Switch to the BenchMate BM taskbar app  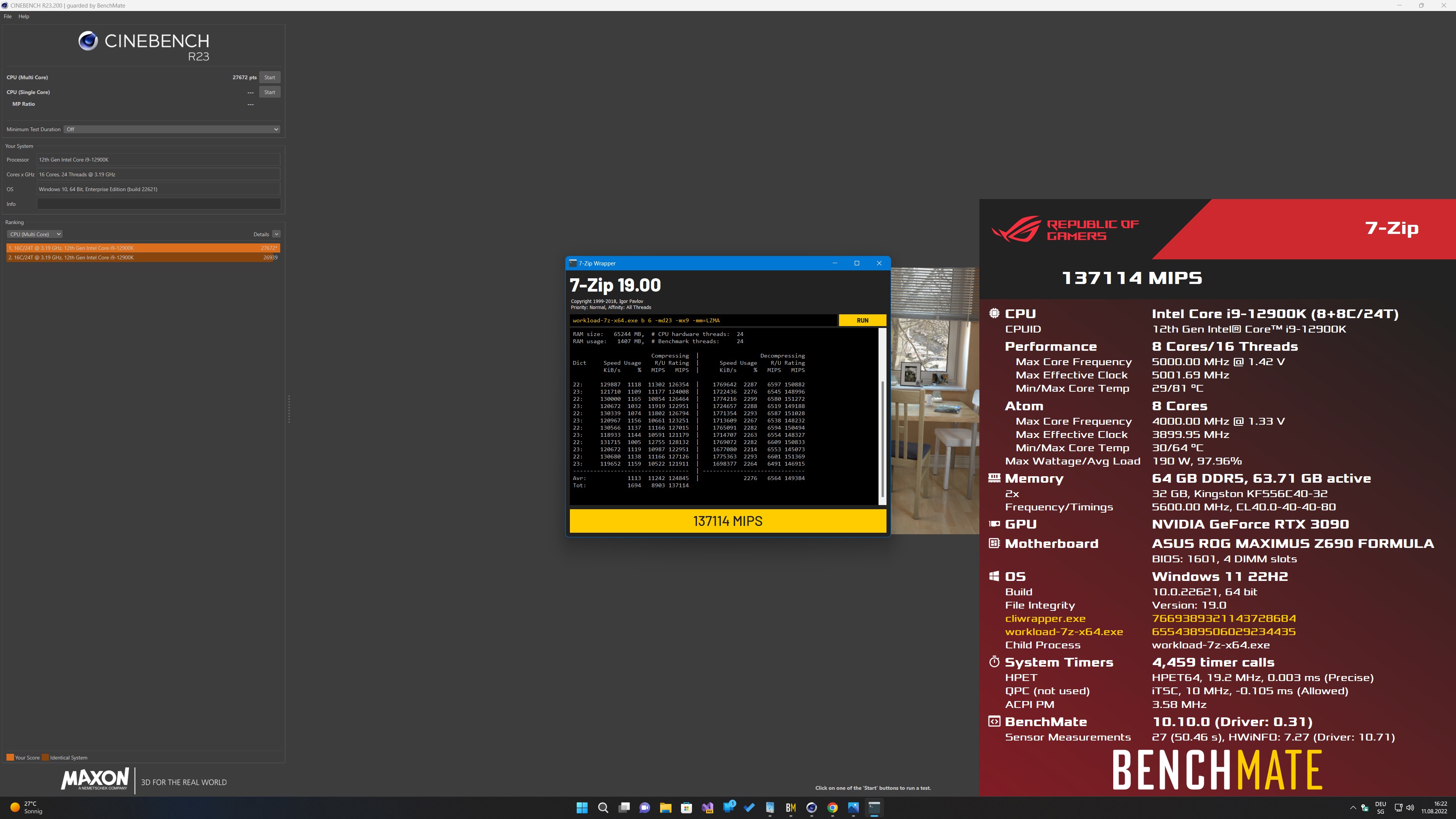tap(791, 808)
